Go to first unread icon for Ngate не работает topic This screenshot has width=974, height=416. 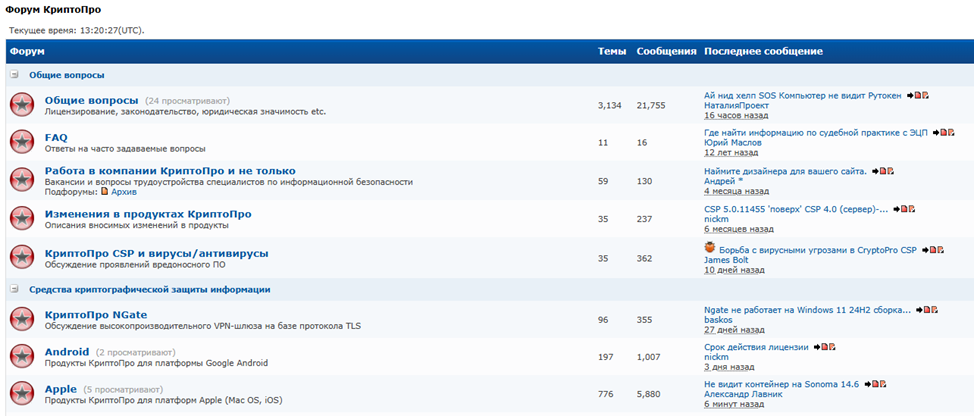[934, 309]
